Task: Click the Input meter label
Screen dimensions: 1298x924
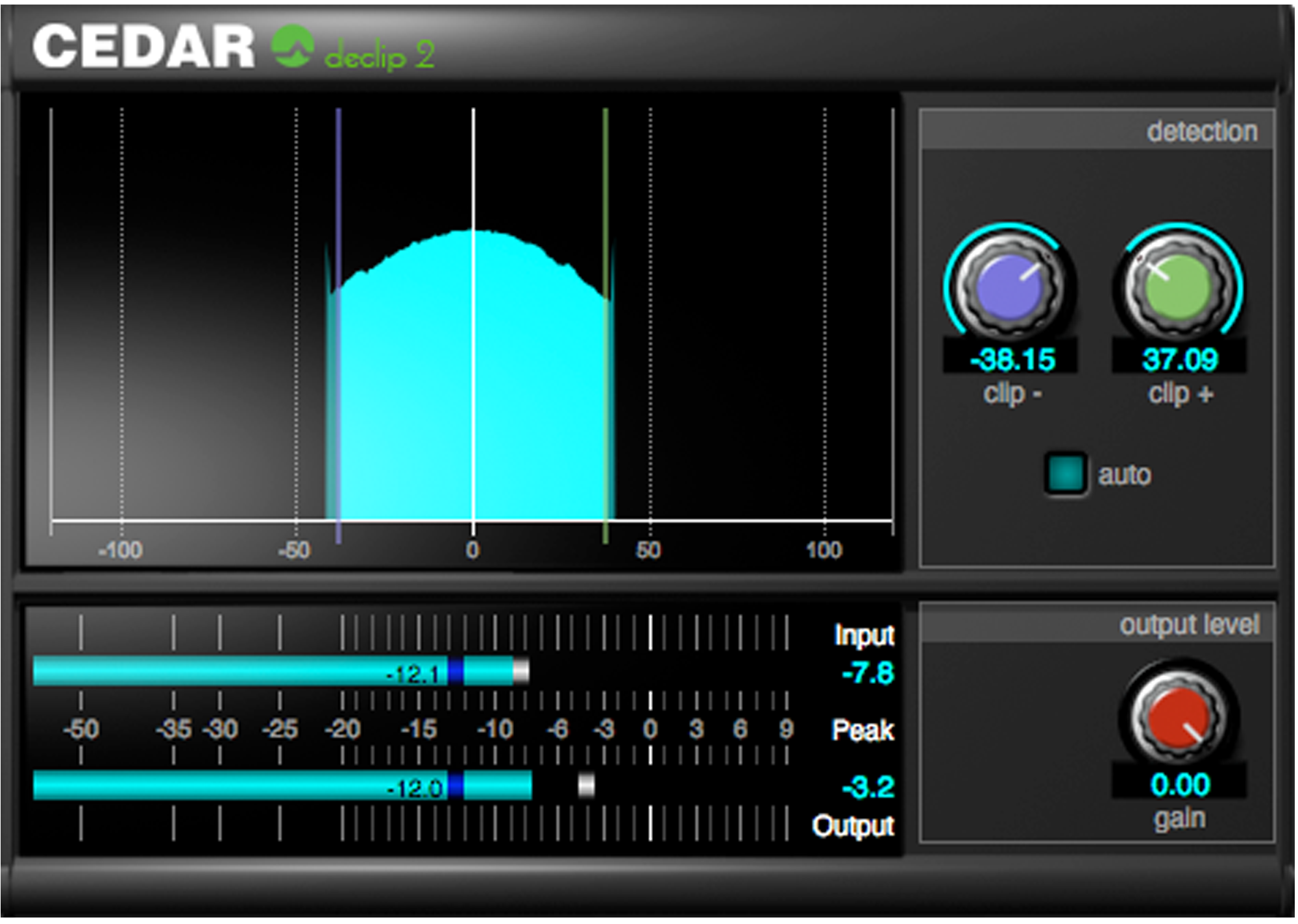Action: click(864, 635)
